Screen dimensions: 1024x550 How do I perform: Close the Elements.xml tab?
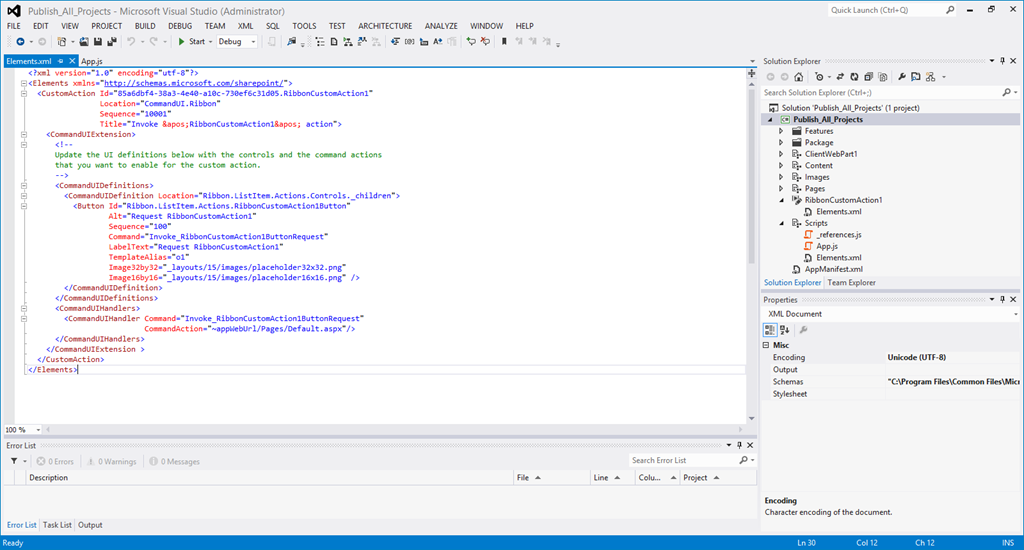coord(72,61)
